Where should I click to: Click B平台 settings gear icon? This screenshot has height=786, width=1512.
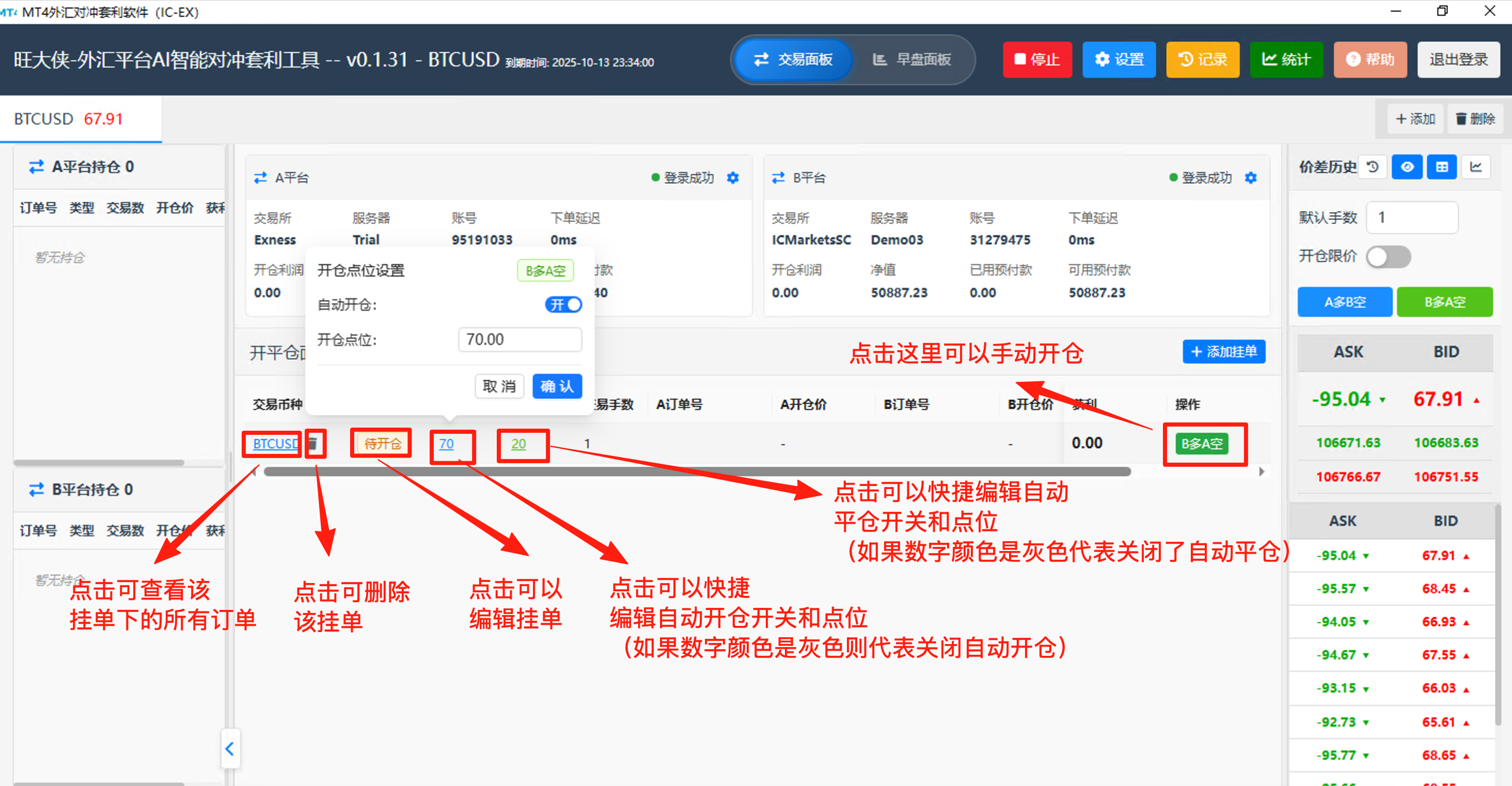pyautogui.click(x=1250, y=178)
